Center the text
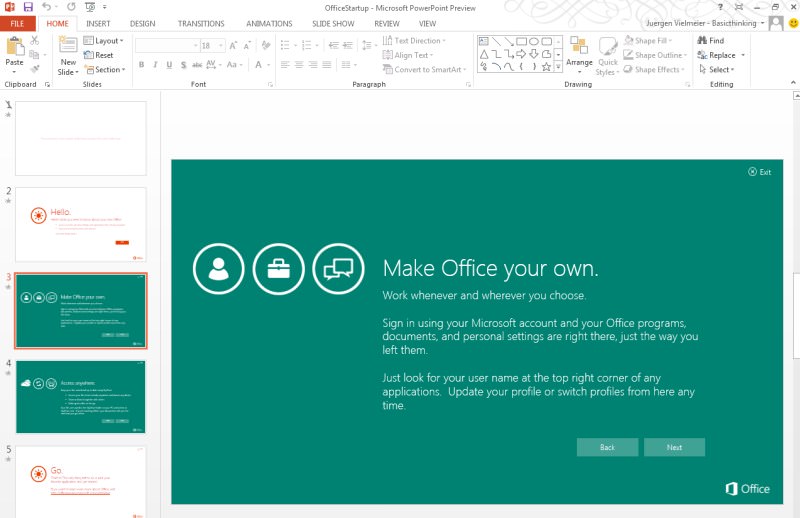This screenshot has height=518, width=800. point(299,65)
